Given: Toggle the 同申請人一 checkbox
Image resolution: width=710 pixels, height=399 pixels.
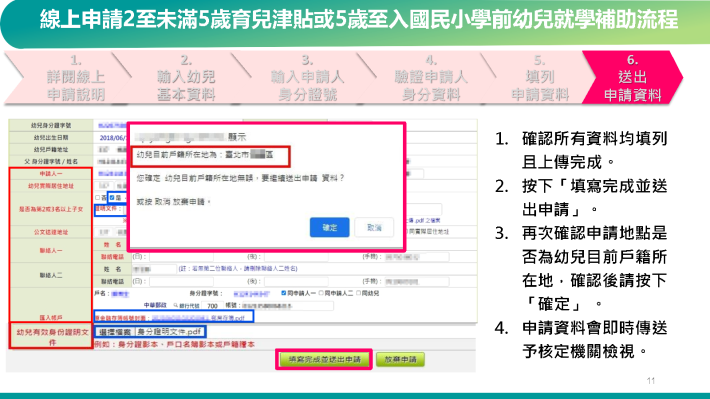Looking at the screenshot, I should coord(283,293).
